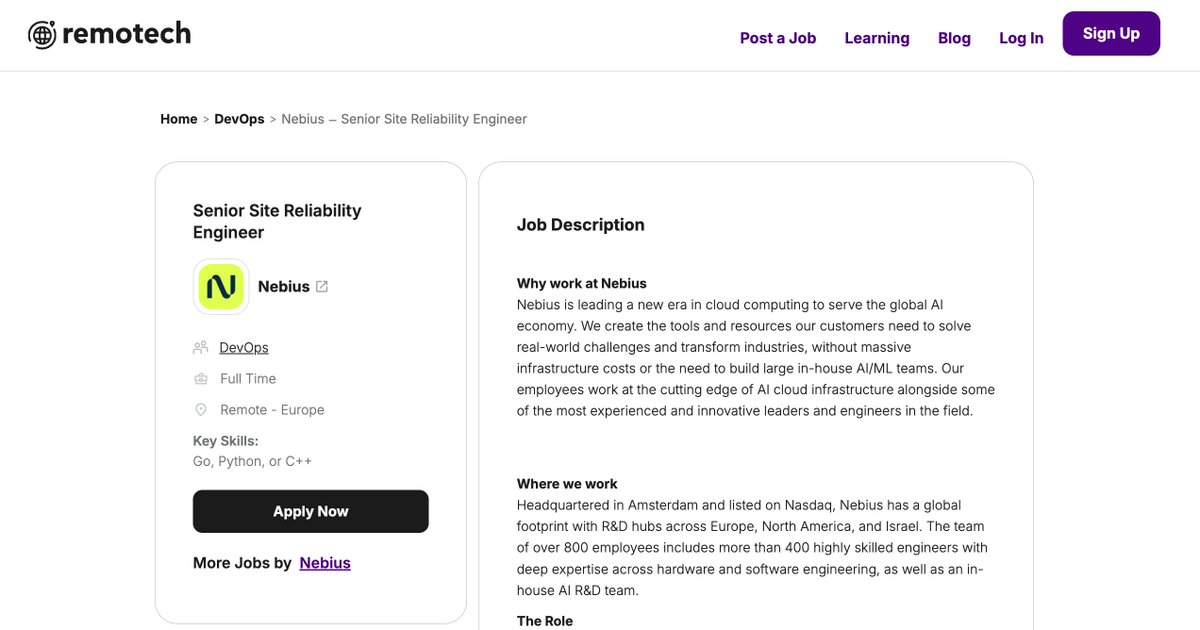Open the DevOps breadcrumb link
This screenshot has width=1200, height=630.
pyautogui.click(x=239, y=119)
